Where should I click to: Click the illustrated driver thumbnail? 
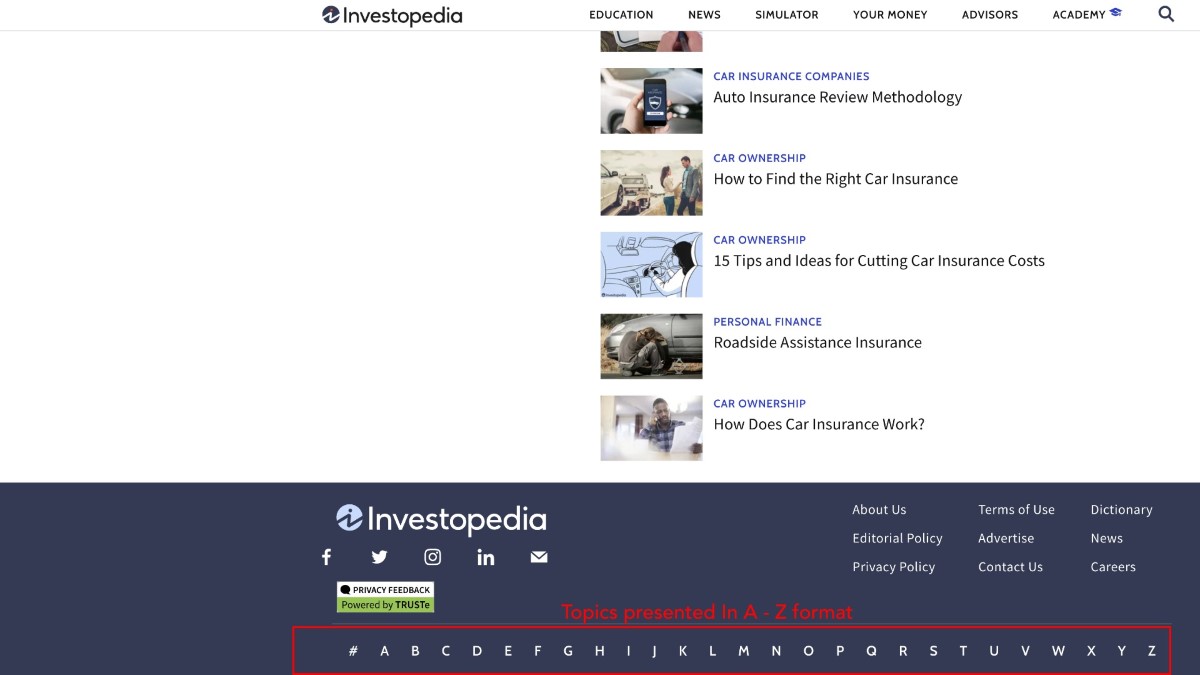coord(651,265)
